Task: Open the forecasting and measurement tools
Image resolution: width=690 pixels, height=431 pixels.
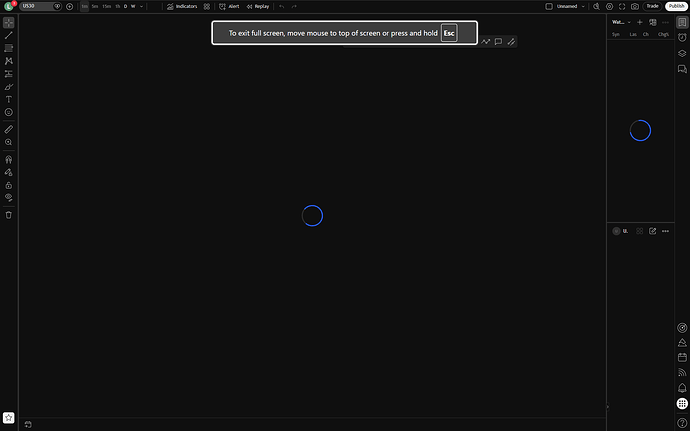Action: (x=8, y=74)
